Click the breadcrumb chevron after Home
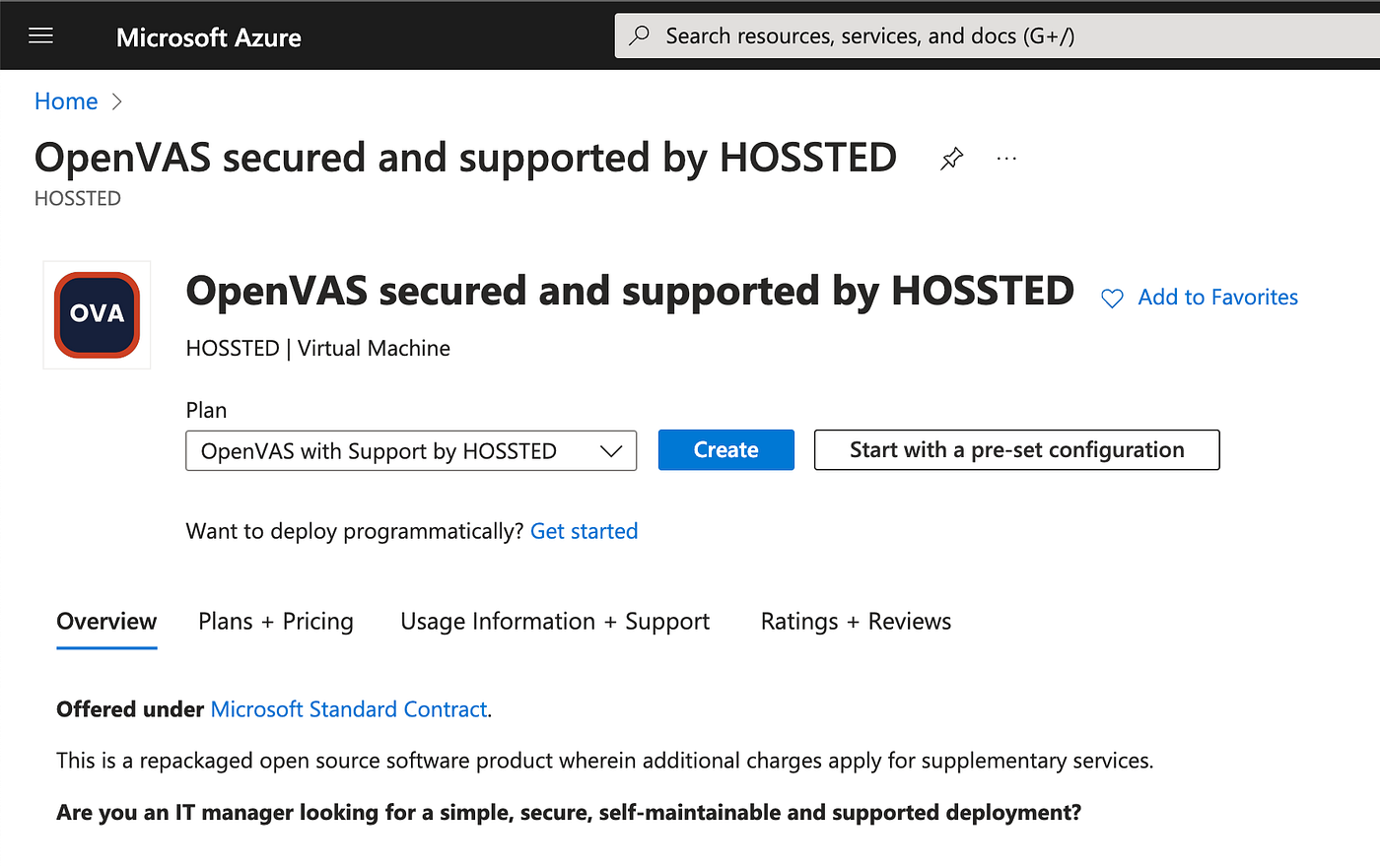Screen dimensions: 1380x868 pos(117,101)
